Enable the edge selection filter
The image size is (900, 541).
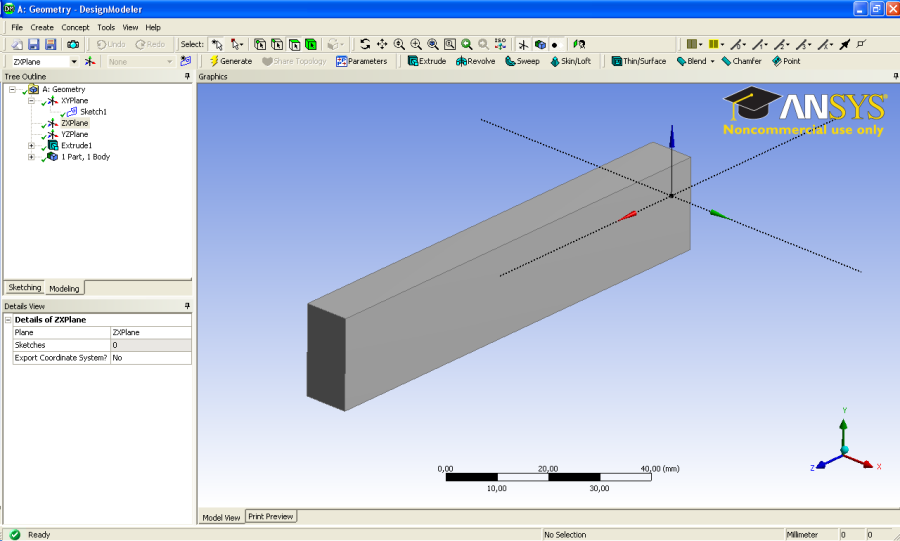(x=277, y=44)
